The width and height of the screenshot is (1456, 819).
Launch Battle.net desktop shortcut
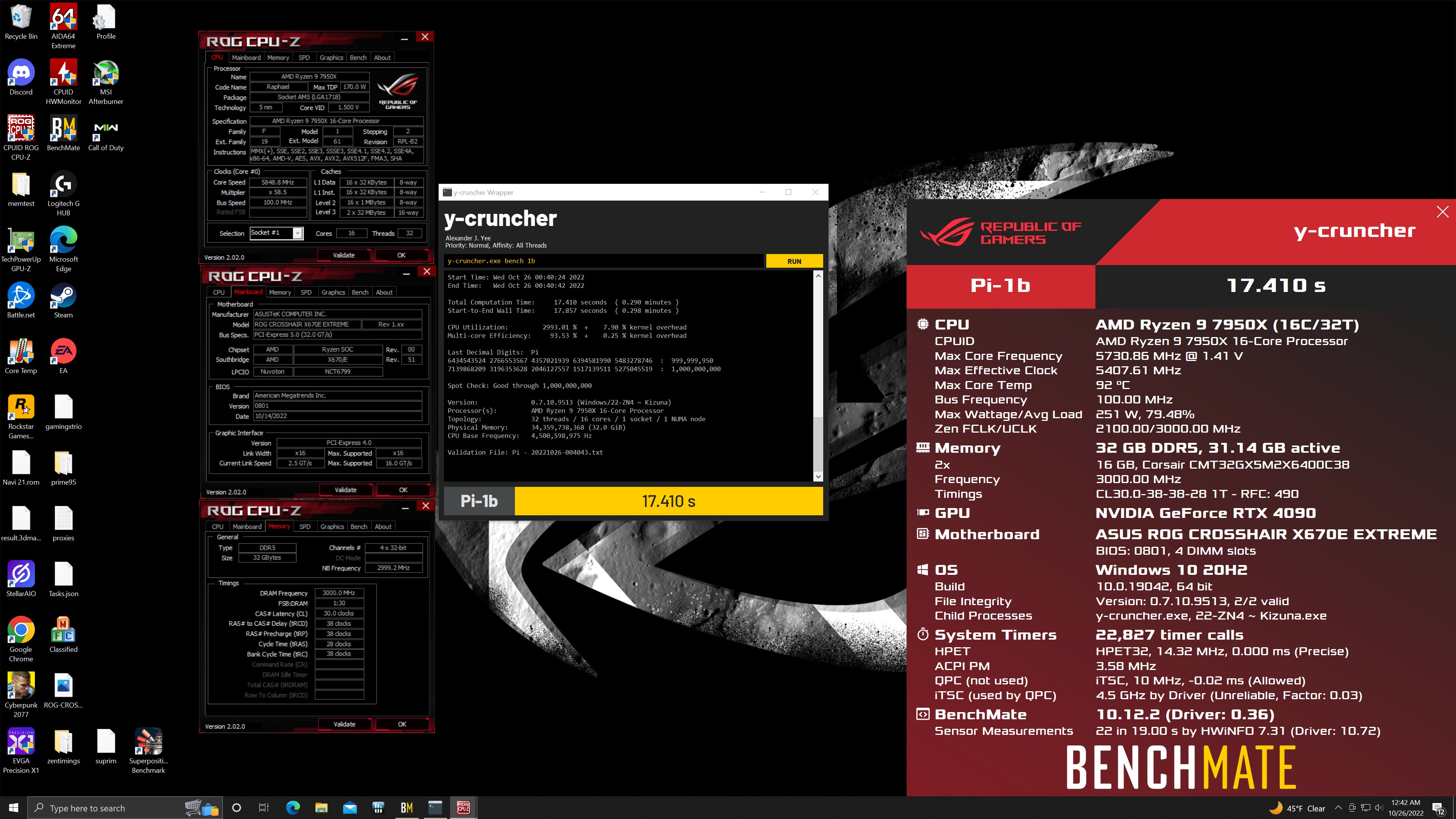point(21,301)
